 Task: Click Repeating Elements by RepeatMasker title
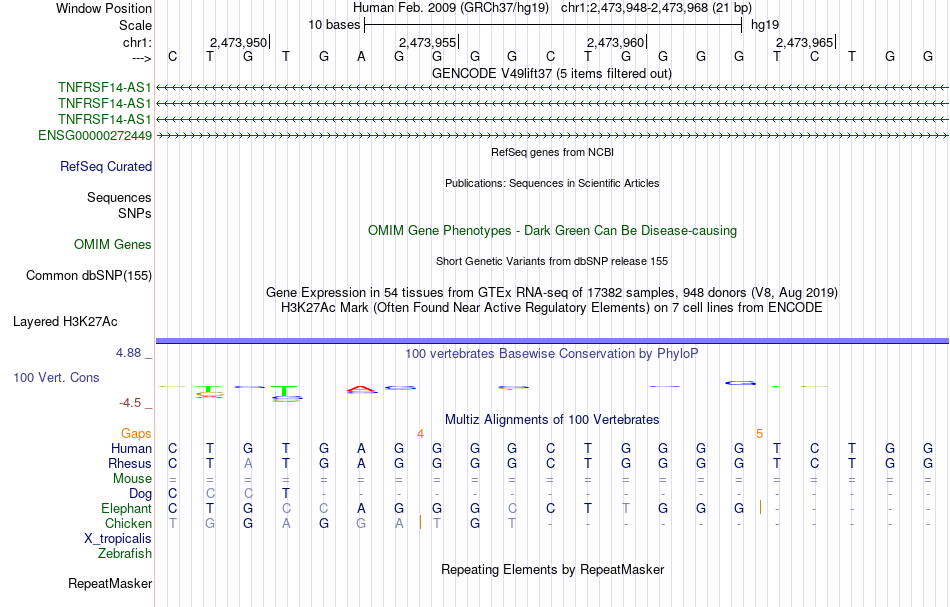552,569
